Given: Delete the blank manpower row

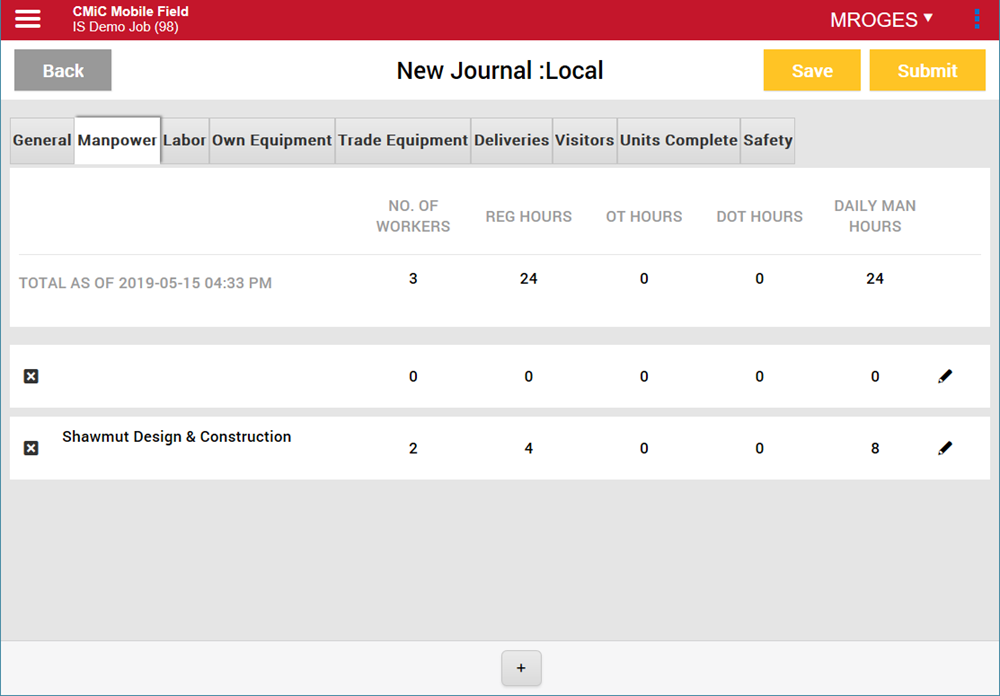Looking at the screenshot, I should [x=31, y=376].
